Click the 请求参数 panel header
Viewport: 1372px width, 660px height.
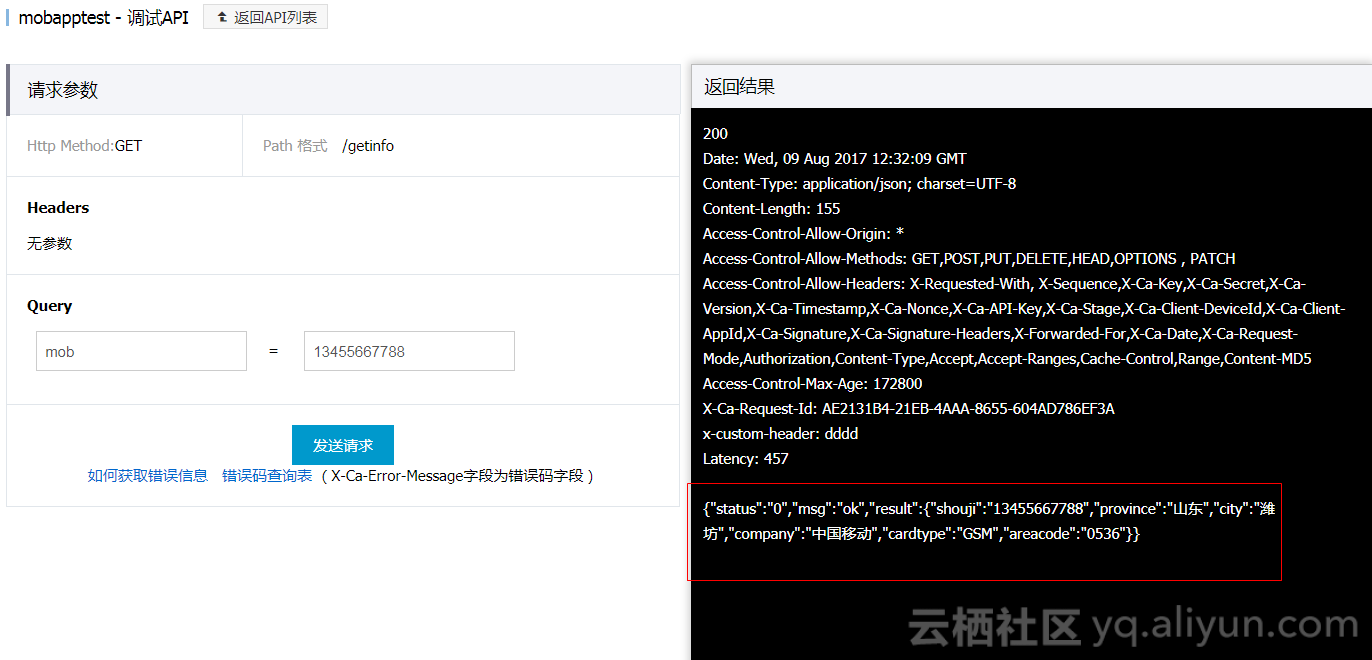[x=343, y=90]
